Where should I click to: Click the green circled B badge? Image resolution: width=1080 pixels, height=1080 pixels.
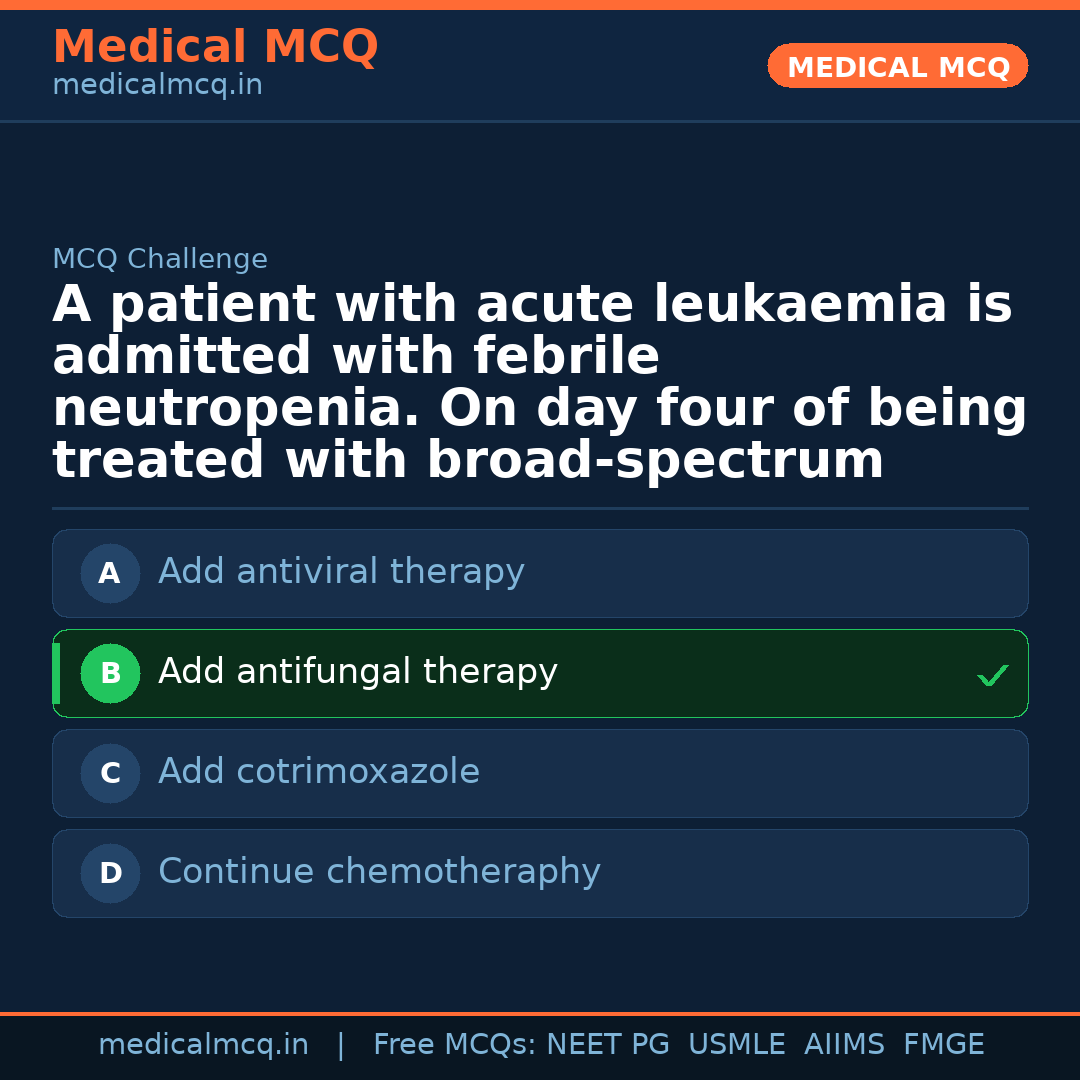click(110, 673)
